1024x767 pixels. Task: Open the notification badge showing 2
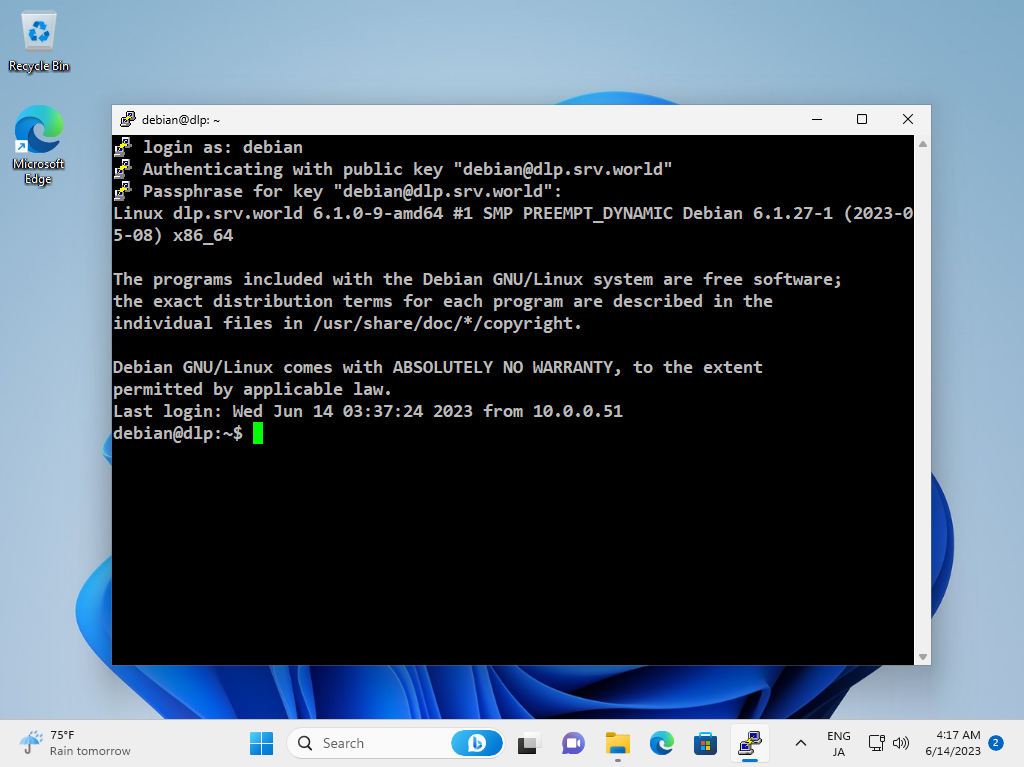(996, 743)
